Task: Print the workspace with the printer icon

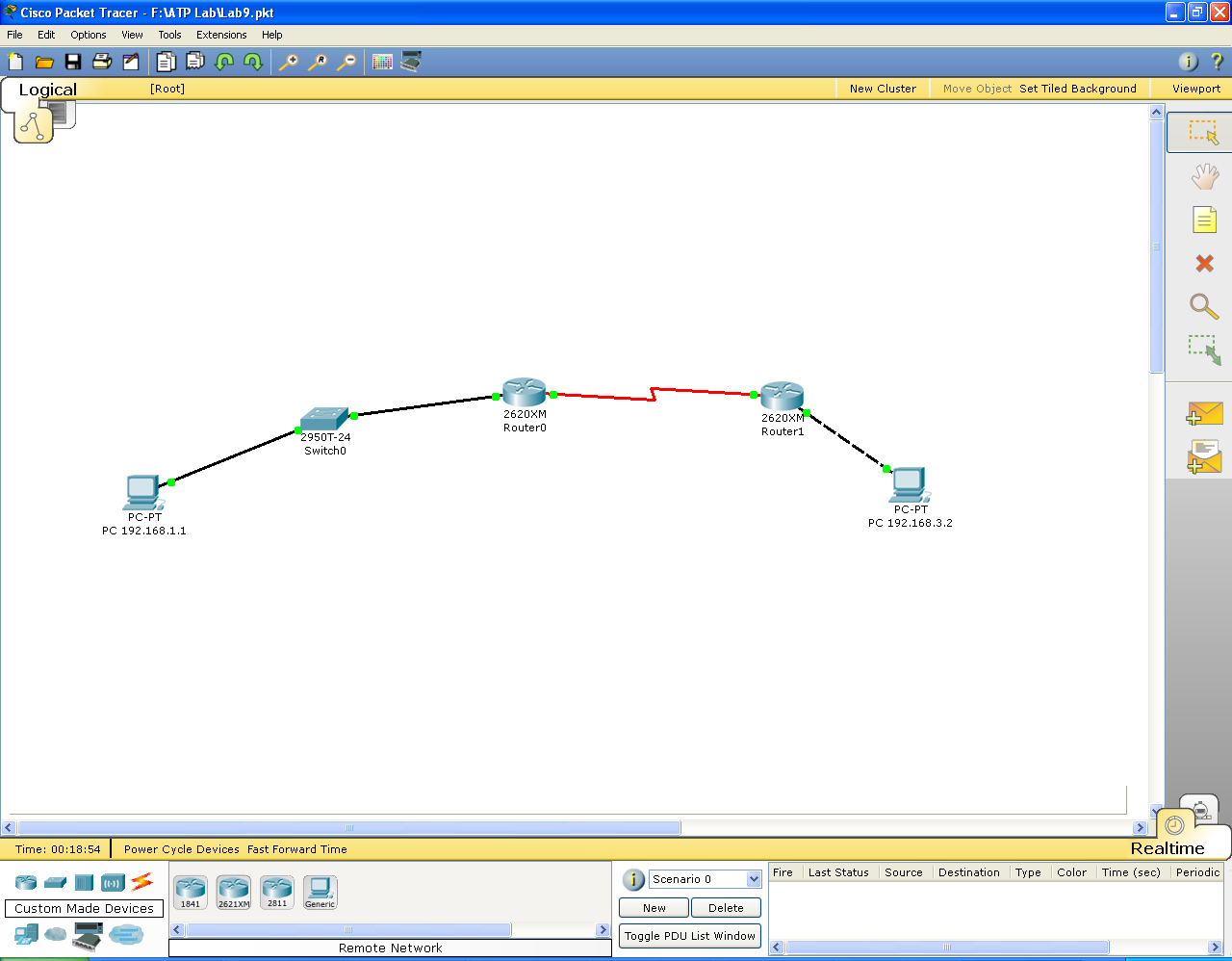Action: (102, 62)
